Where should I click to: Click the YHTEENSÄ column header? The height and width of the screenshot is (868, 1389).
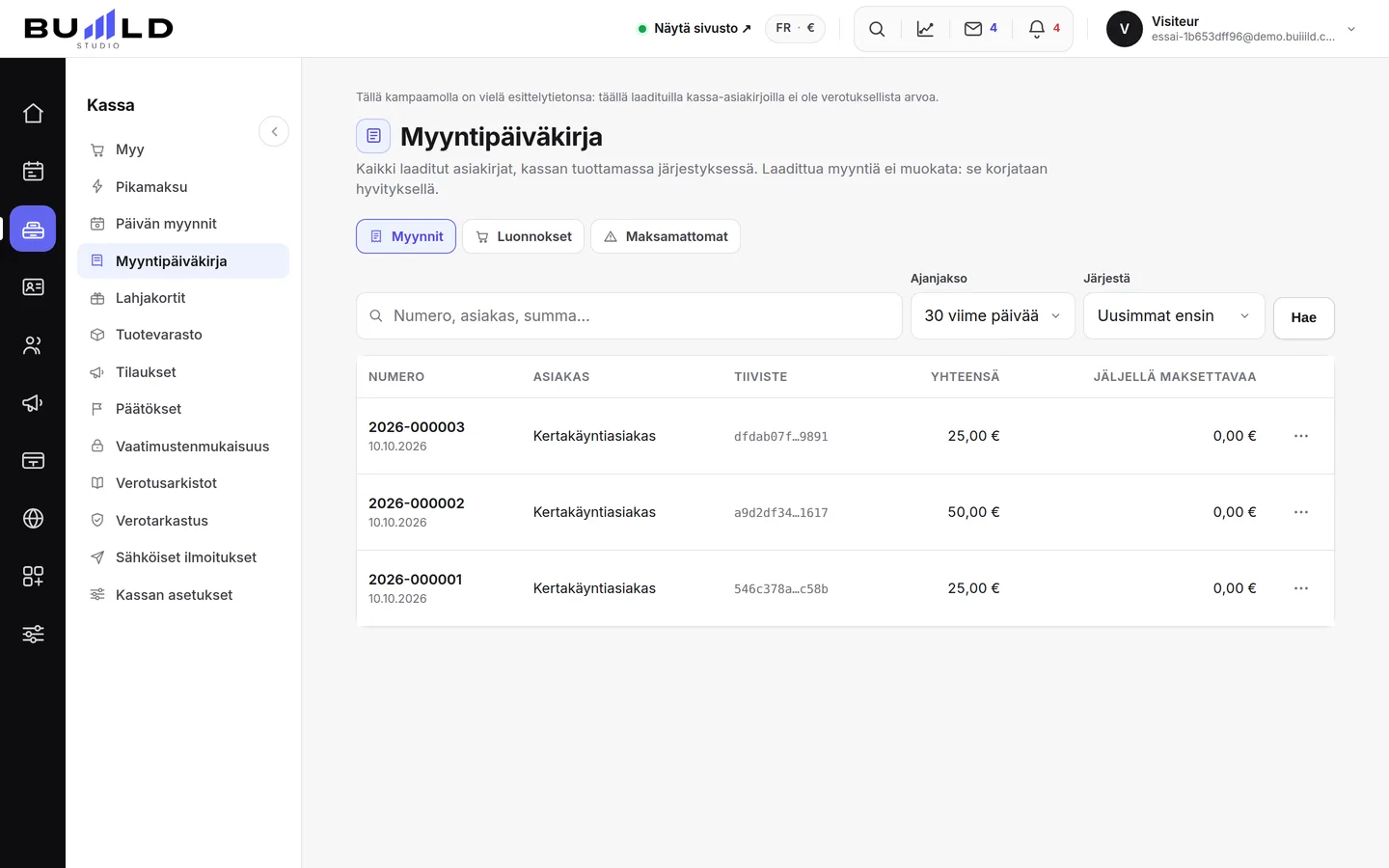(966, 377)
